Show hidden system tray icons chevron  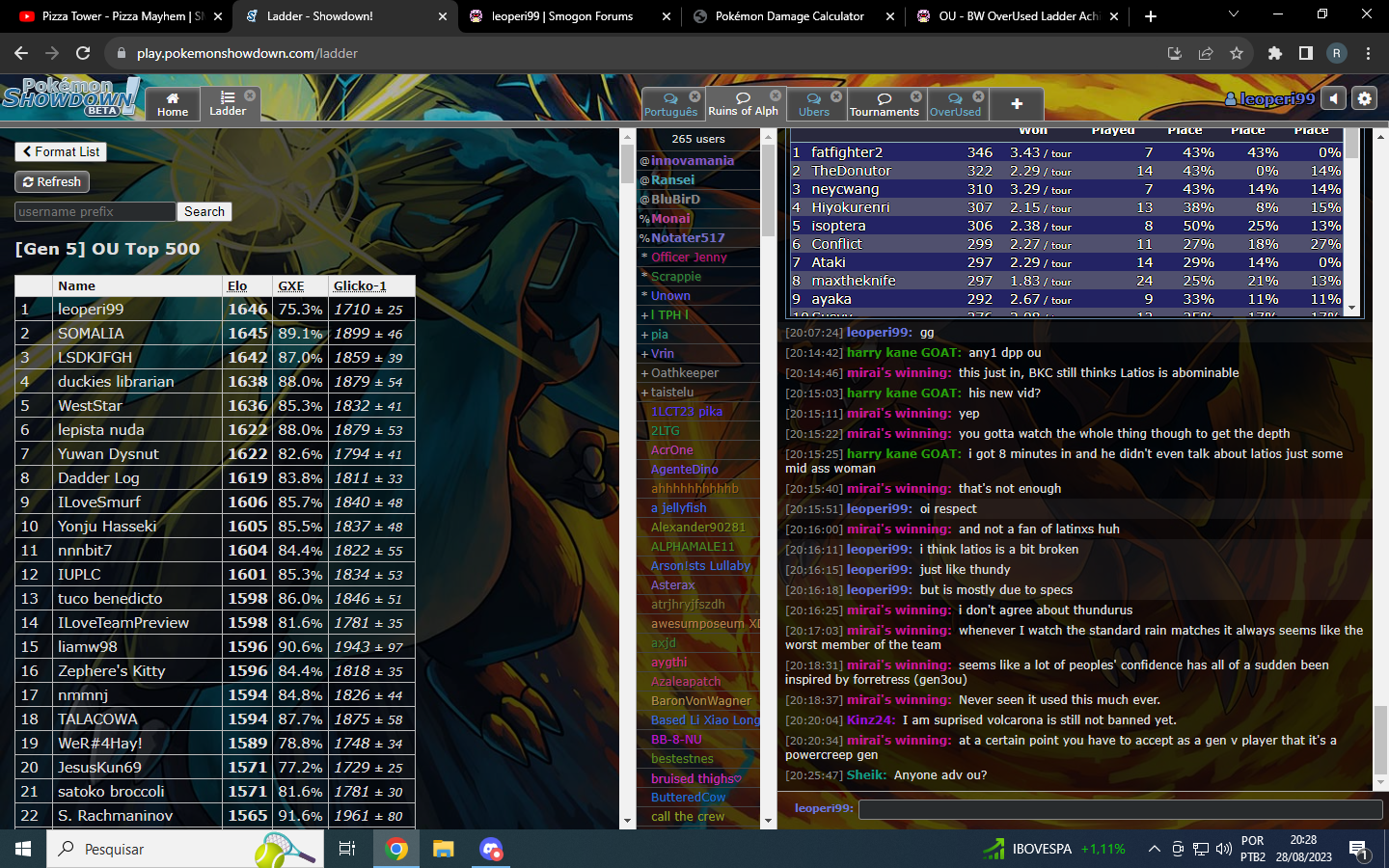point(1154,849)
